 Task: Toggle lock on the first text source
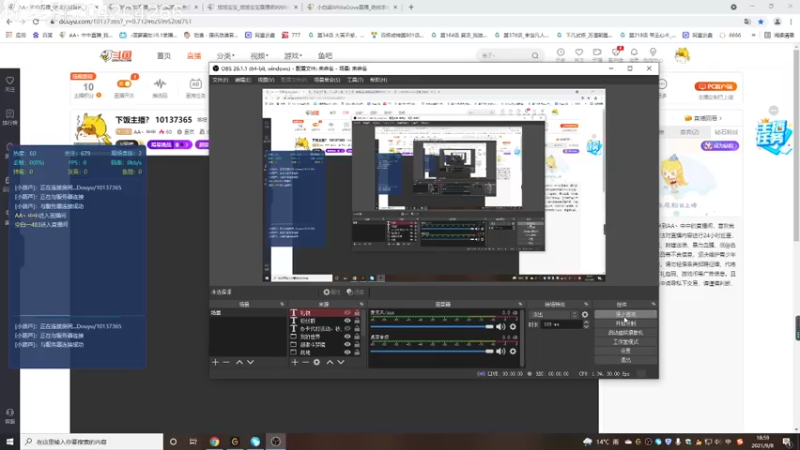pyautogui.click(x=357, y=313)
